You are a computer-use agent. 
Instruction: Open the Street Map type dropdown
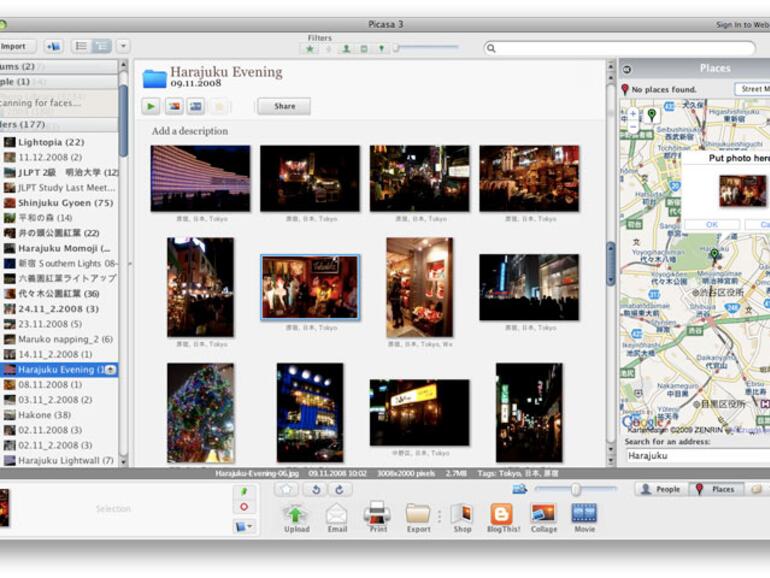click(x=752, y=89)
